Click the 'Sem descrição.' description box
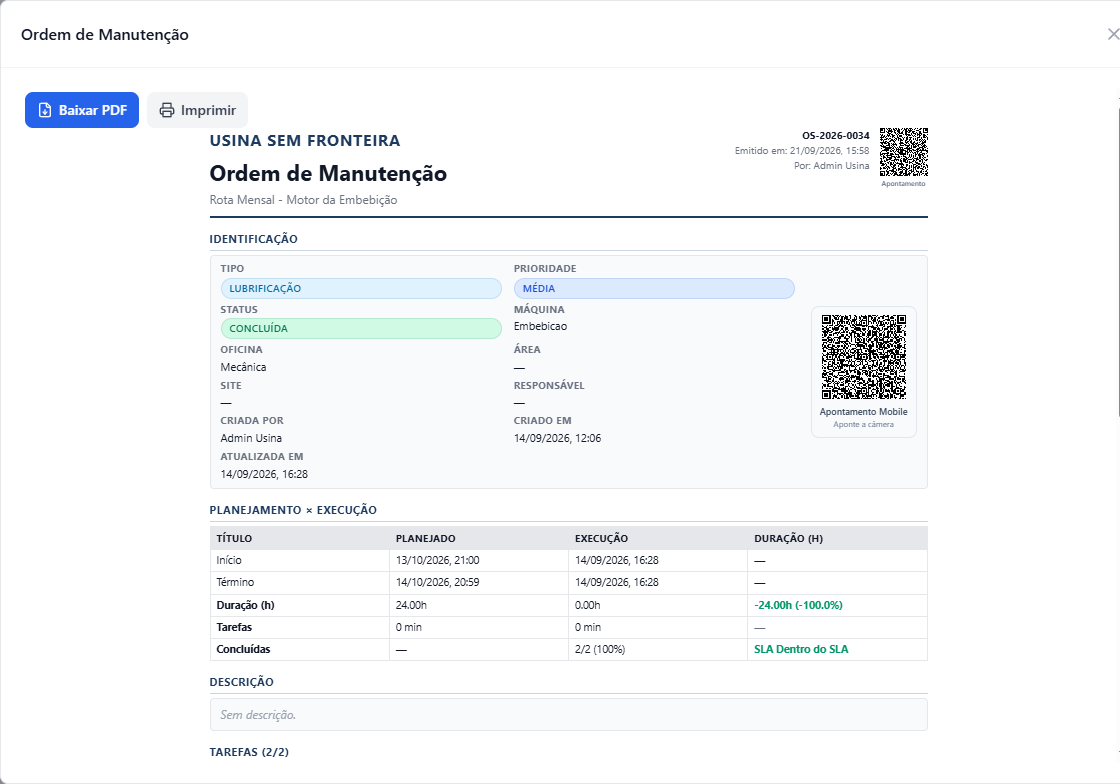1120x784 pixels. 569,715
